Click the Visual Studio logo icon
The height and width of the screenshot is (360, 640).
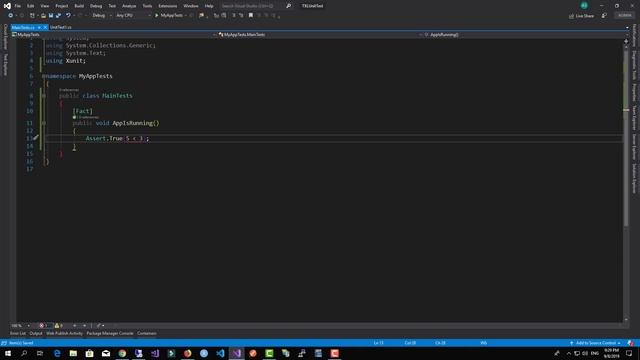click(7, 6)
